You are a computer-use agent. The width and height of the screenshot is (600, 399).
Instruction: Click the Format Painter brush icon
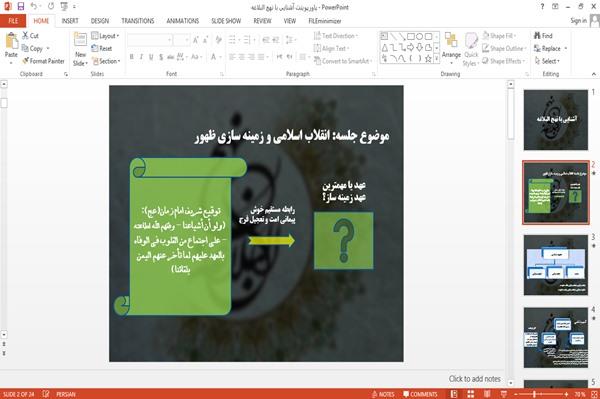point(26,61)
